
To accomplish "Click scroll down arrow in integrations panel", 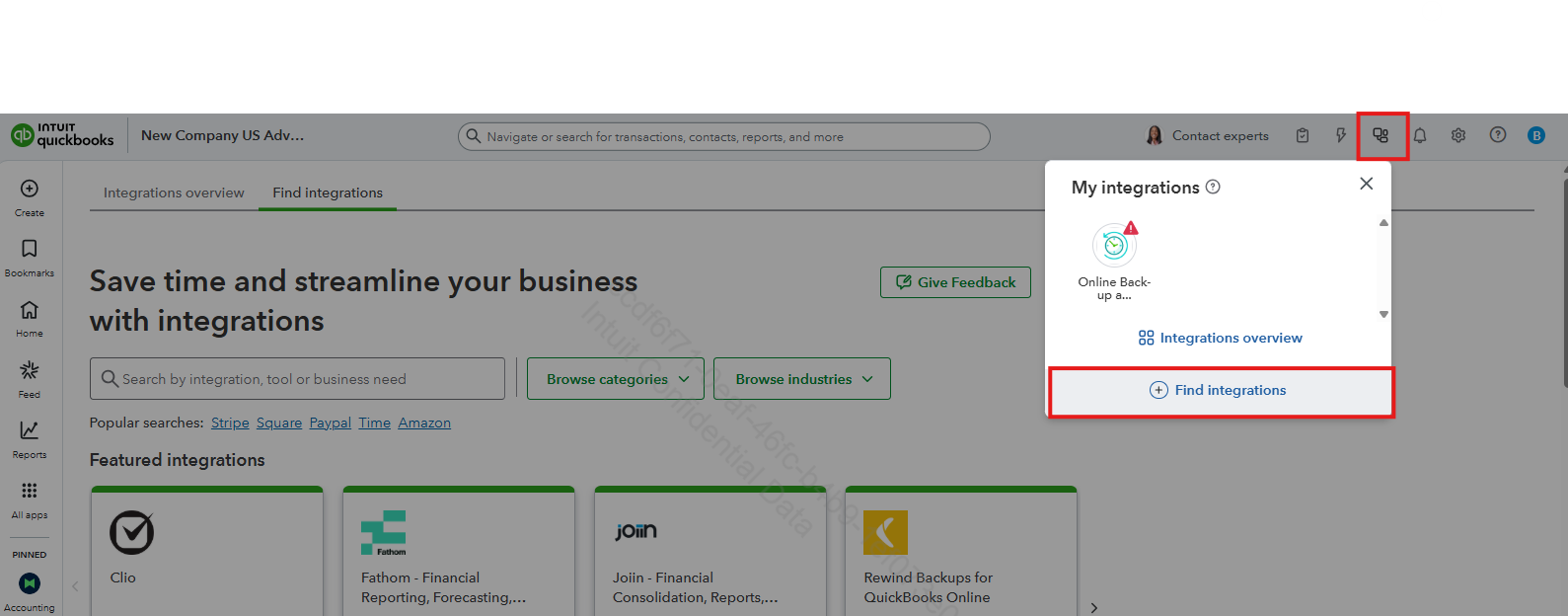I will (x=1383, y=314).
